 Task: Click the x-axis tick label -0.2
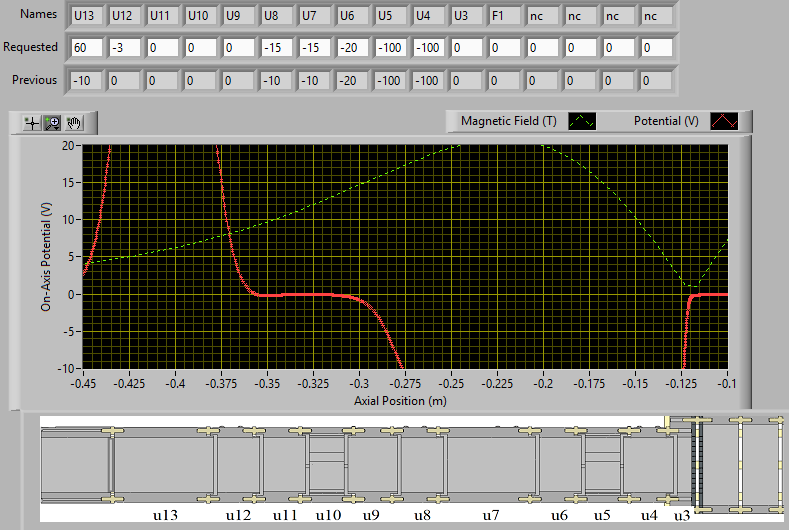pos(543,384)
